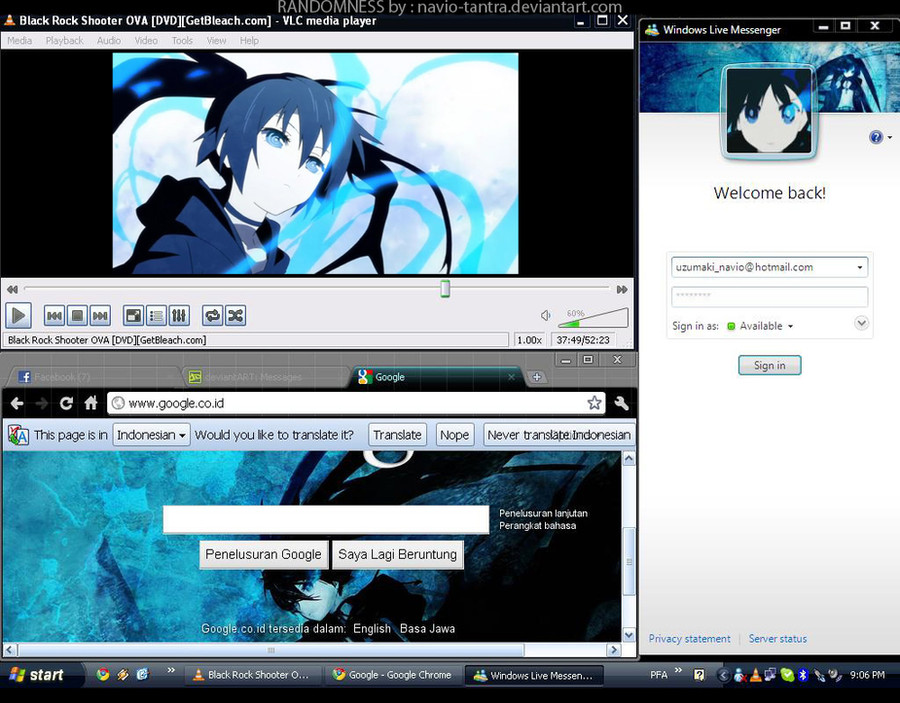This screenshot has height=703, width=900.
Task: Click the Messenger Sign in button
Action: pos(769,366)
